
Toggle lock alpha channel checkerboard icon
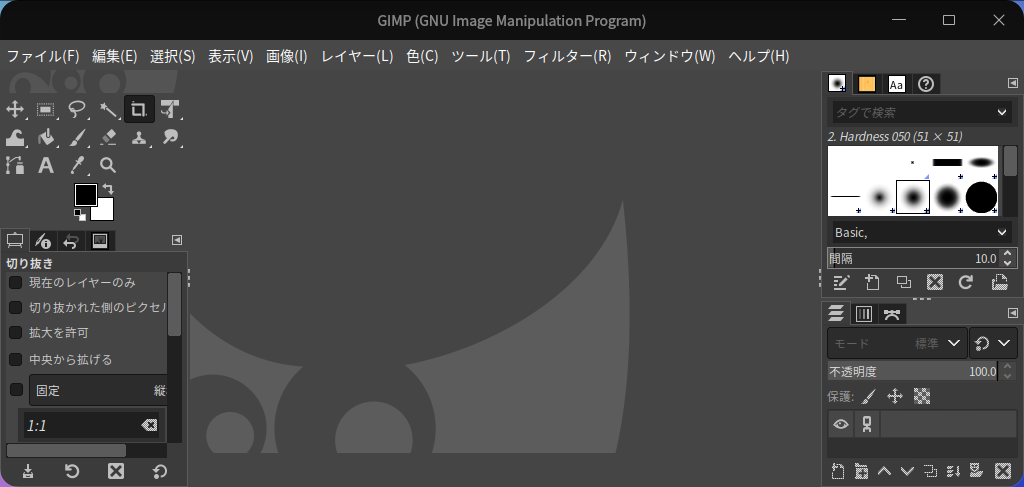point(921,396)
